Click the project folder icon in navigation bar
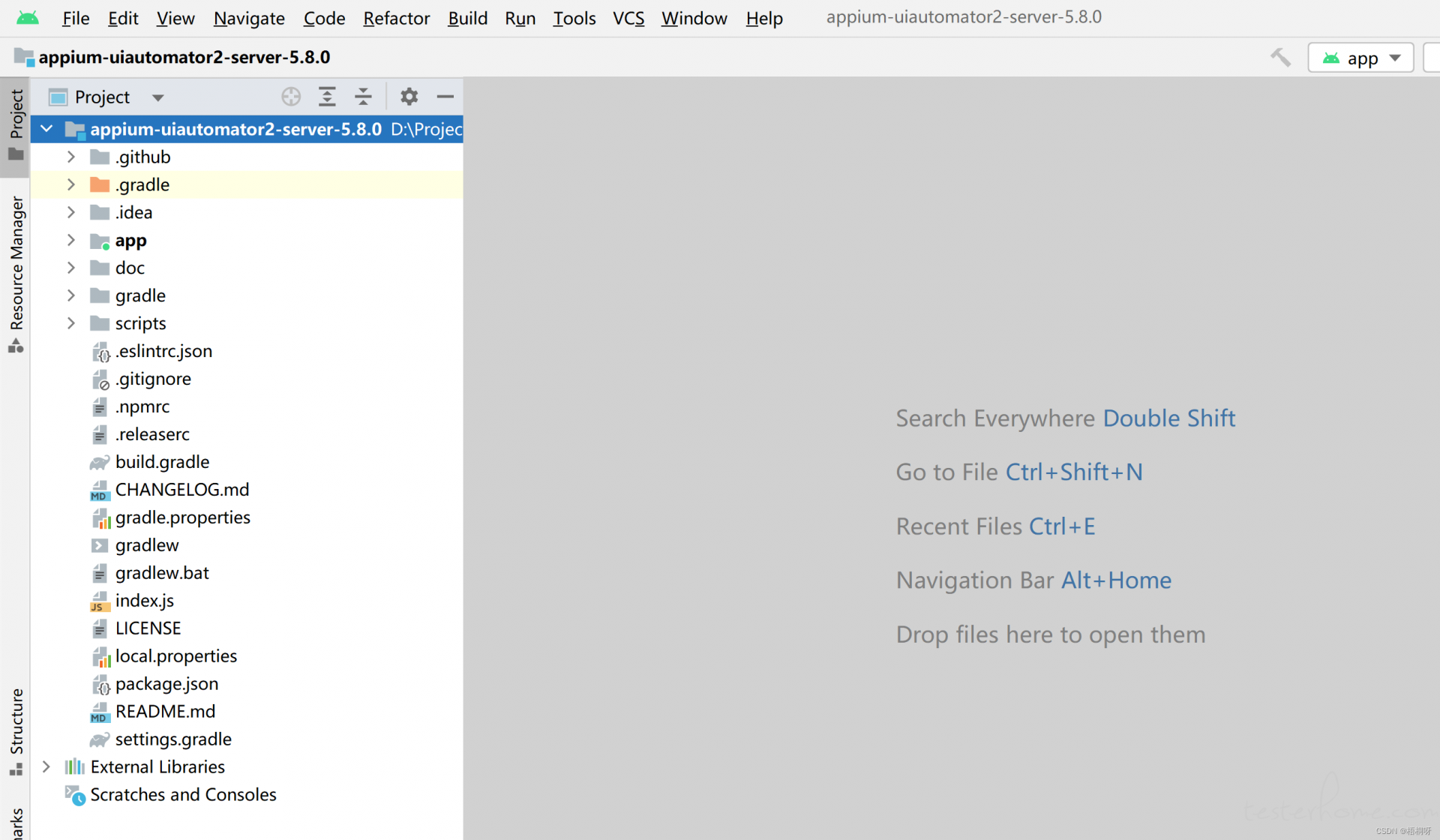 (24, 57)
